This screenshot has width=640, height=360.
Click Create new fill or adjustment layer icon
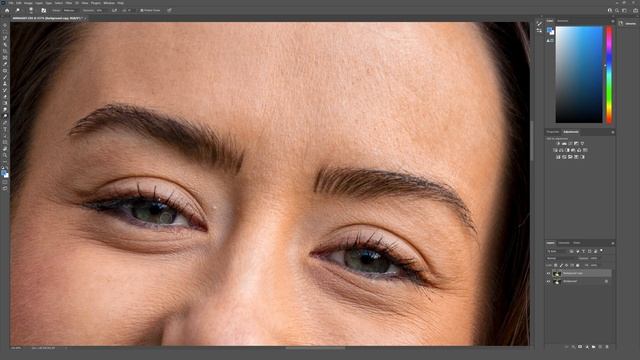coord(587,347)
